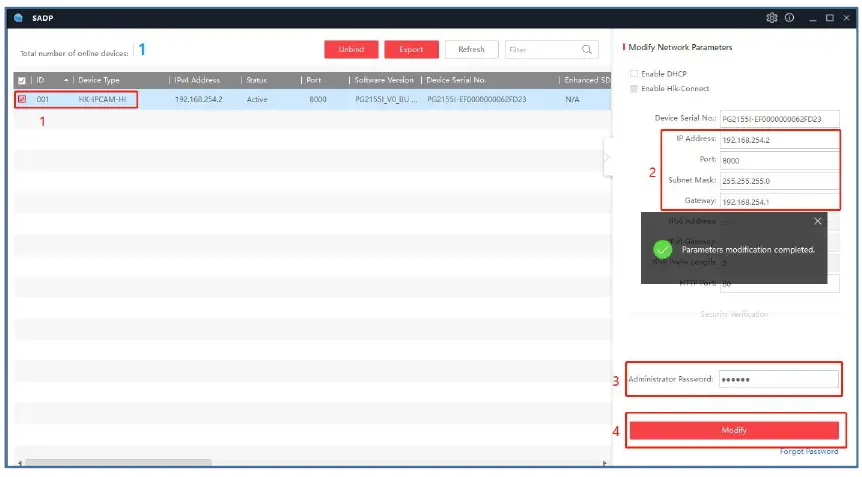Open the Forgot Password link

click(809, 451)
